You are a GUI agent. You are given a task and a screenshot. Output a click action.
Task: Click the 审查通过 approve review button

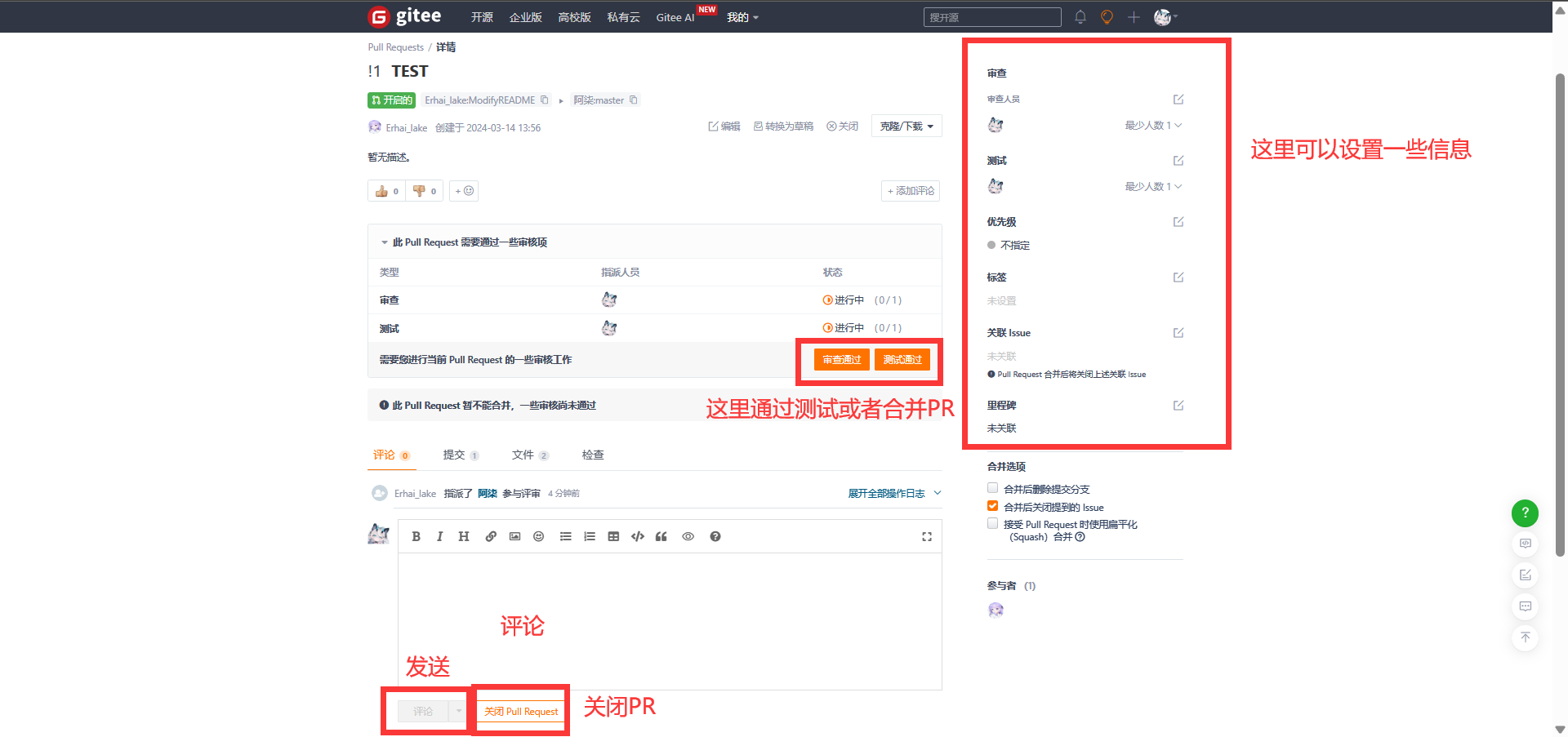pos(841,360)
